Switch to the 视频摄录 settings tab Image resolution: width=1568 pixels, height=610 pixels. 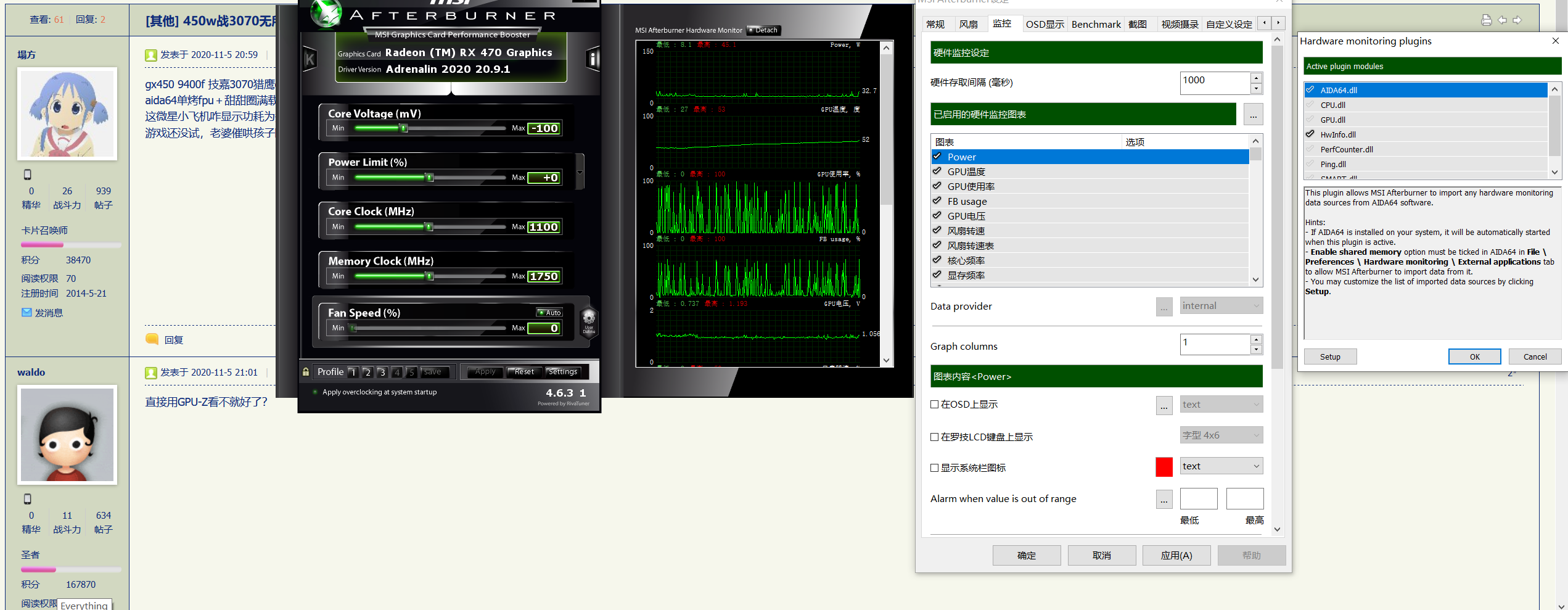coord(1180,24)
